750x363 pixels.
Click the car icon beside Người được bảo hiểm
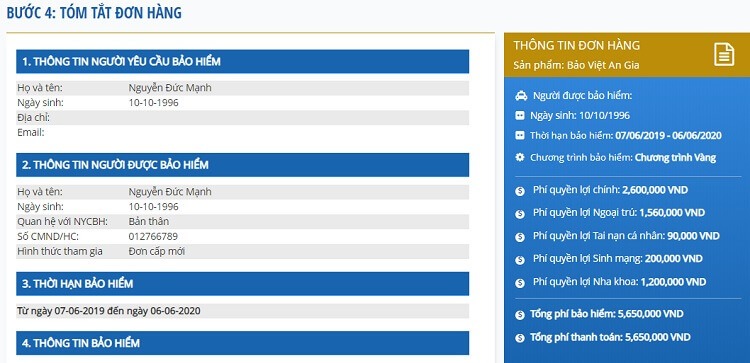pyautogui.click(x=521, y=96)
